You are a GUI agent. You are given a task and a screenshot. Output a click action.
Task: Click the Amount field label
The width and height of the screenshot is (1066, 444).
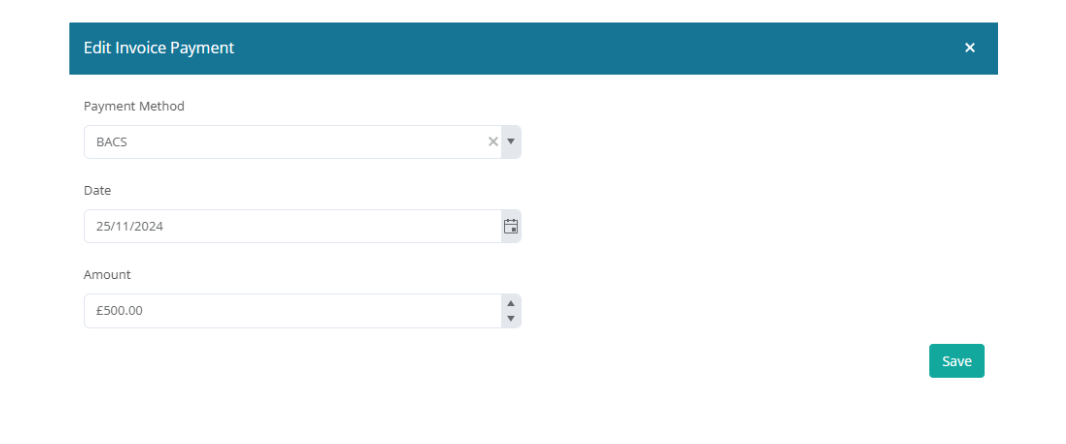(x=107, y=275)
